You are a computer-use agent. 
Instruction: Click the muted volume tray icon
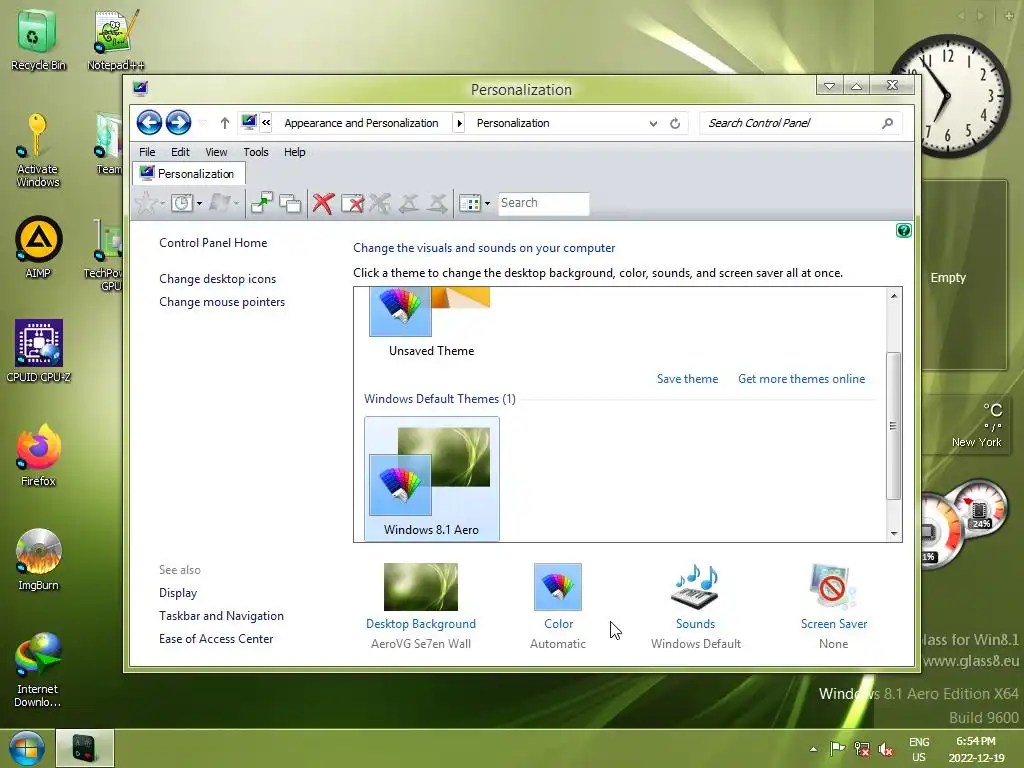[x=886, y=749]
